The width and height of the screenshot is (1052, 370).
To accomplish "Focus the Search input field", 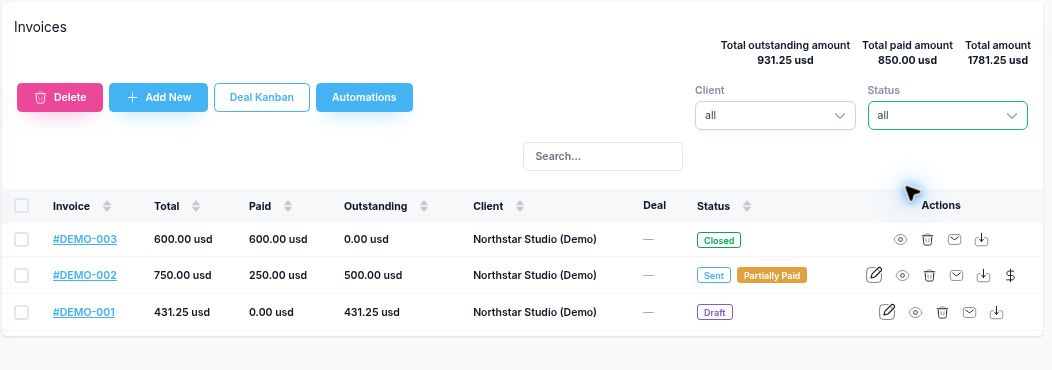I will point(602,156).
